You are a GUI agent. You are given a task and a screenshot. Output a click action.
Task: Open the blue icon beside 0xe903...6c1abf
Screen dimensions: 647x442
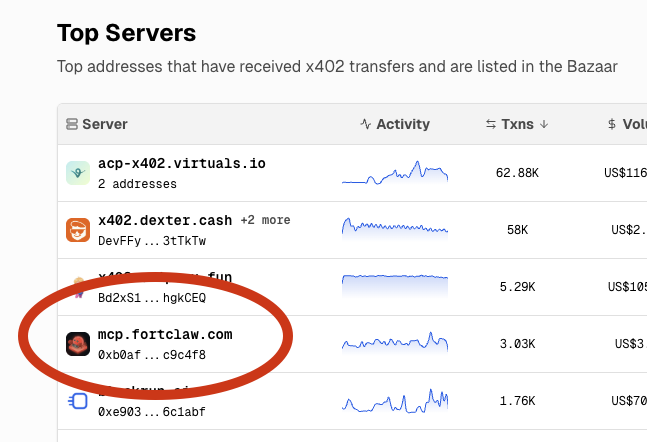78,401
